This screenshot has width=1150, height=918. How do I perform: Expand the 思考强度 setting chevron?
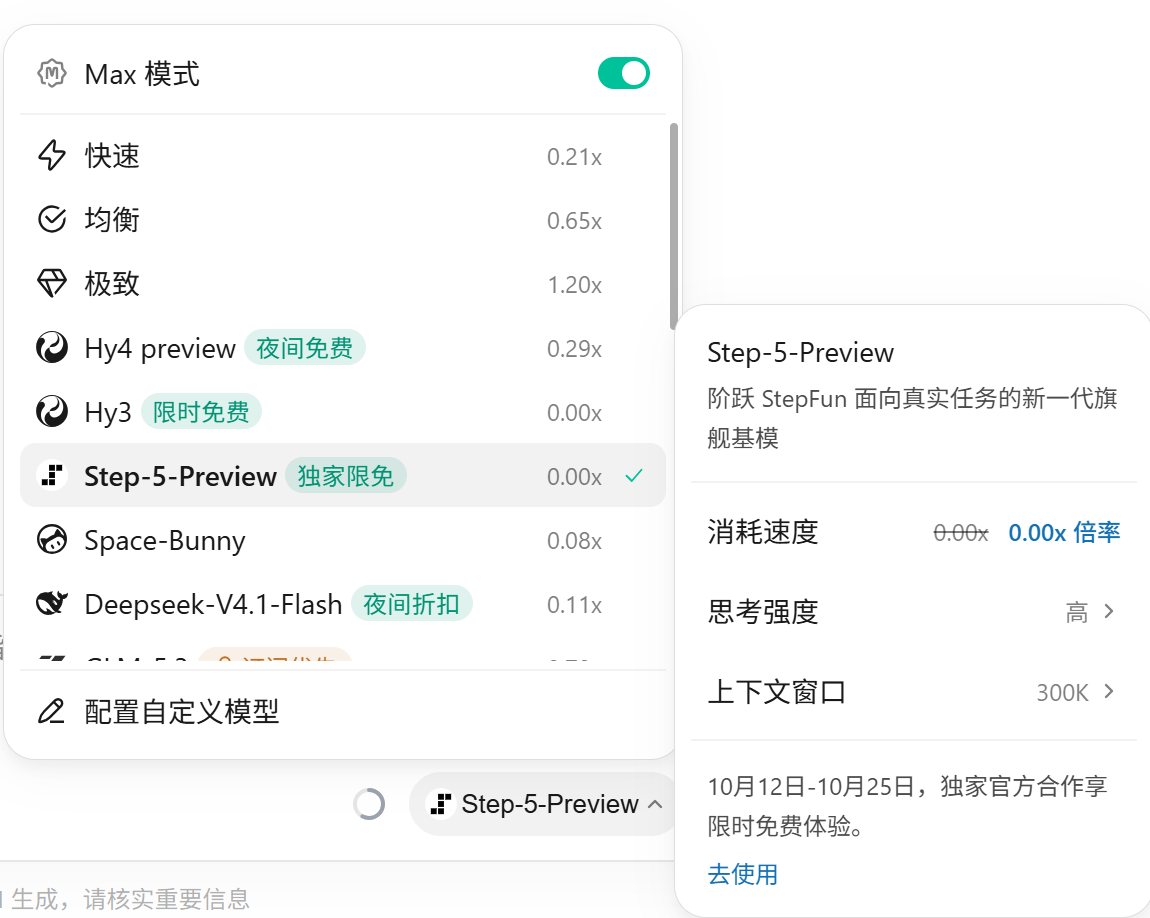click(x=1109, y=612)
